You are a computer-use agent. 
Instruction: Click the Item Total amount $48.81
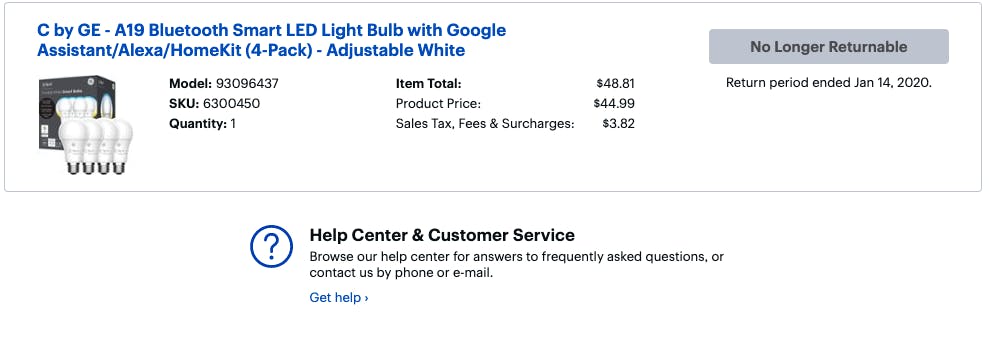pyautogui.click(x=615, y=83)
